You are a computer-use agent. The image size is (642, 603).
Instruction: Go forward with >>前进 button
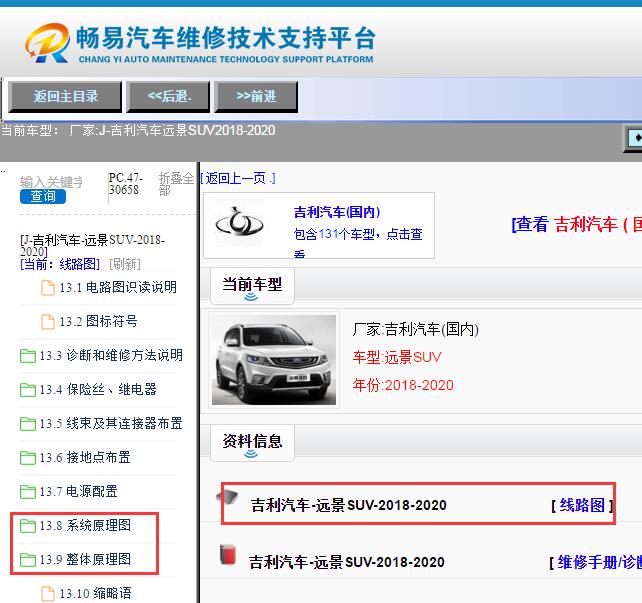coord(256,97)
